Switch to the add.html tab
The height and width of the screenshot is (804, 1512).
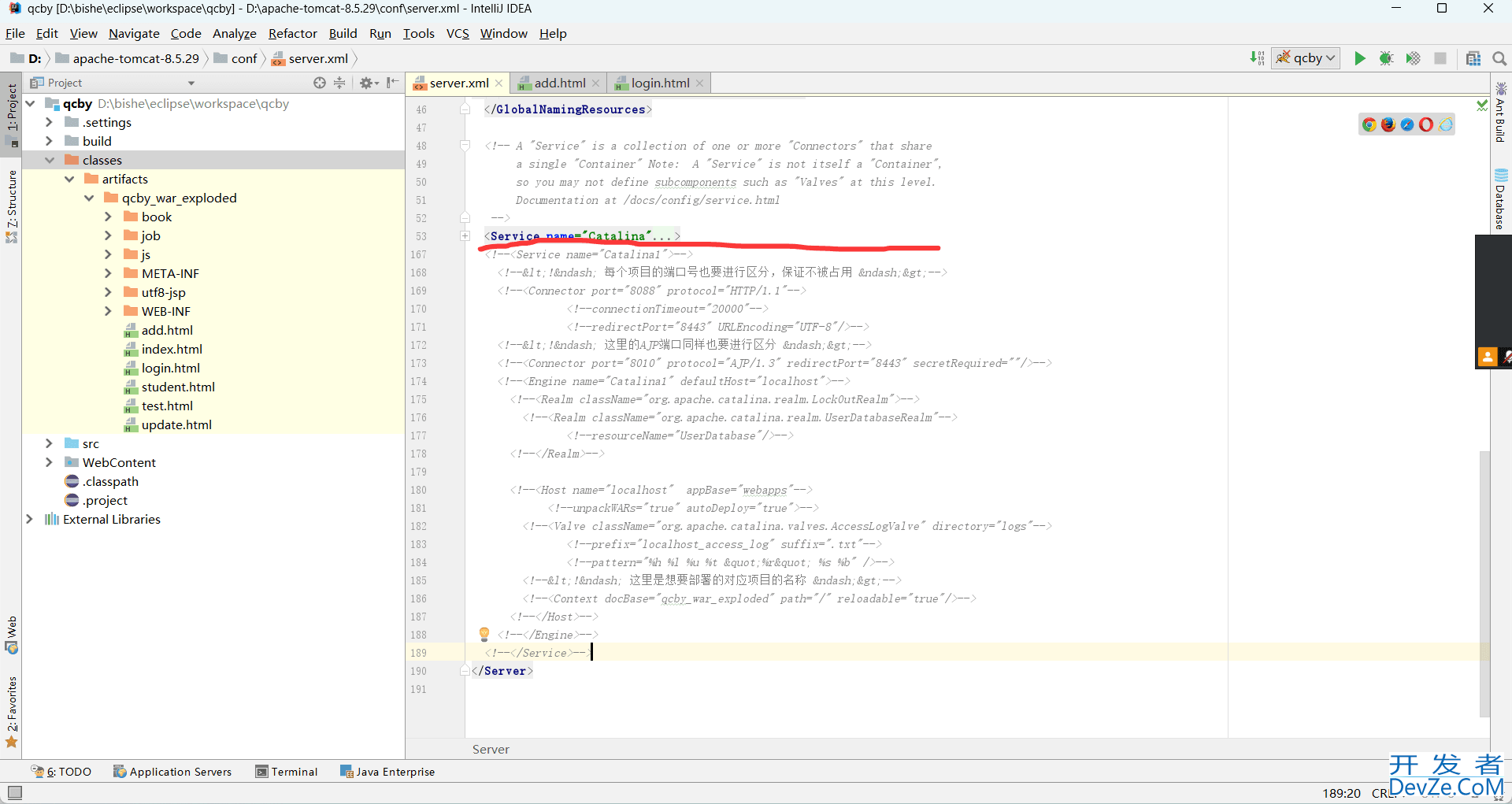[x=560, y=83]
